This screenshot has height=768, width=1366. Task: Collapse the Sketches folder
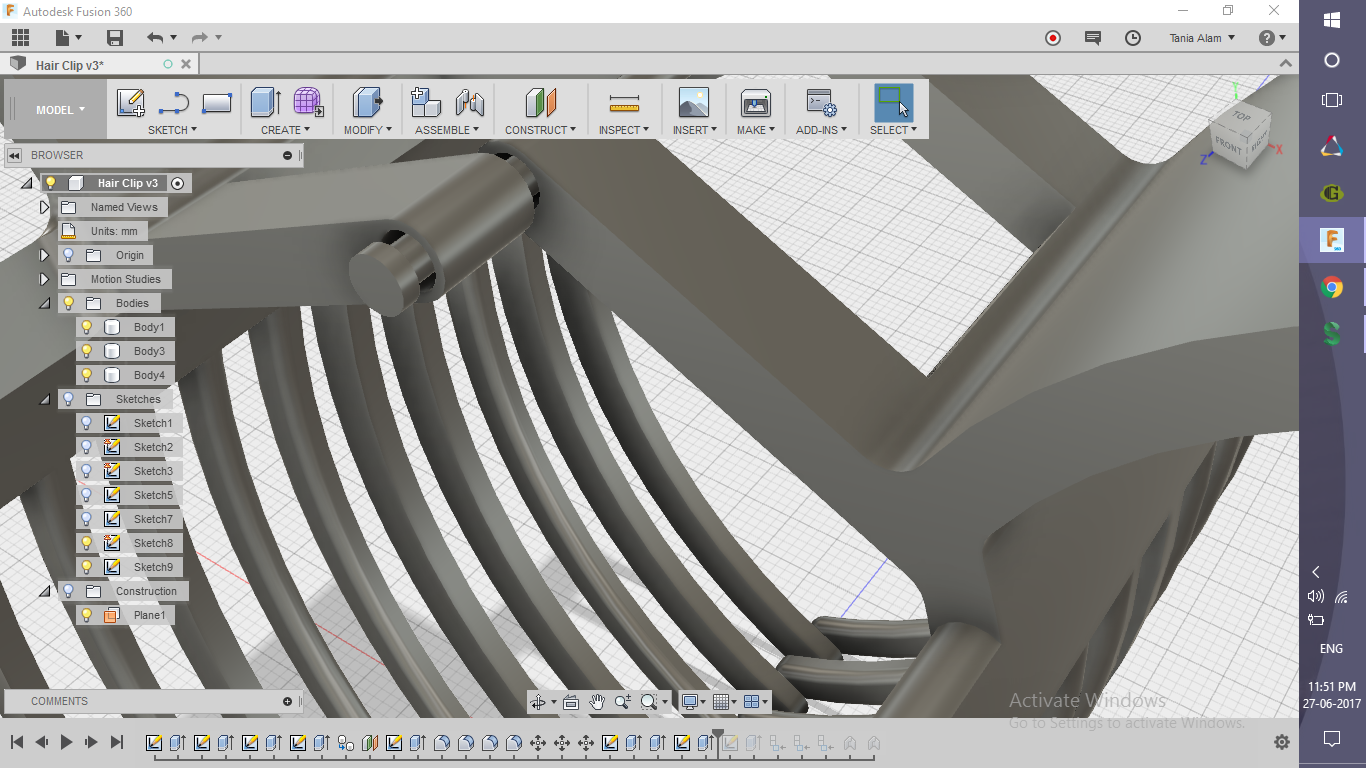(x=44, y=399)
